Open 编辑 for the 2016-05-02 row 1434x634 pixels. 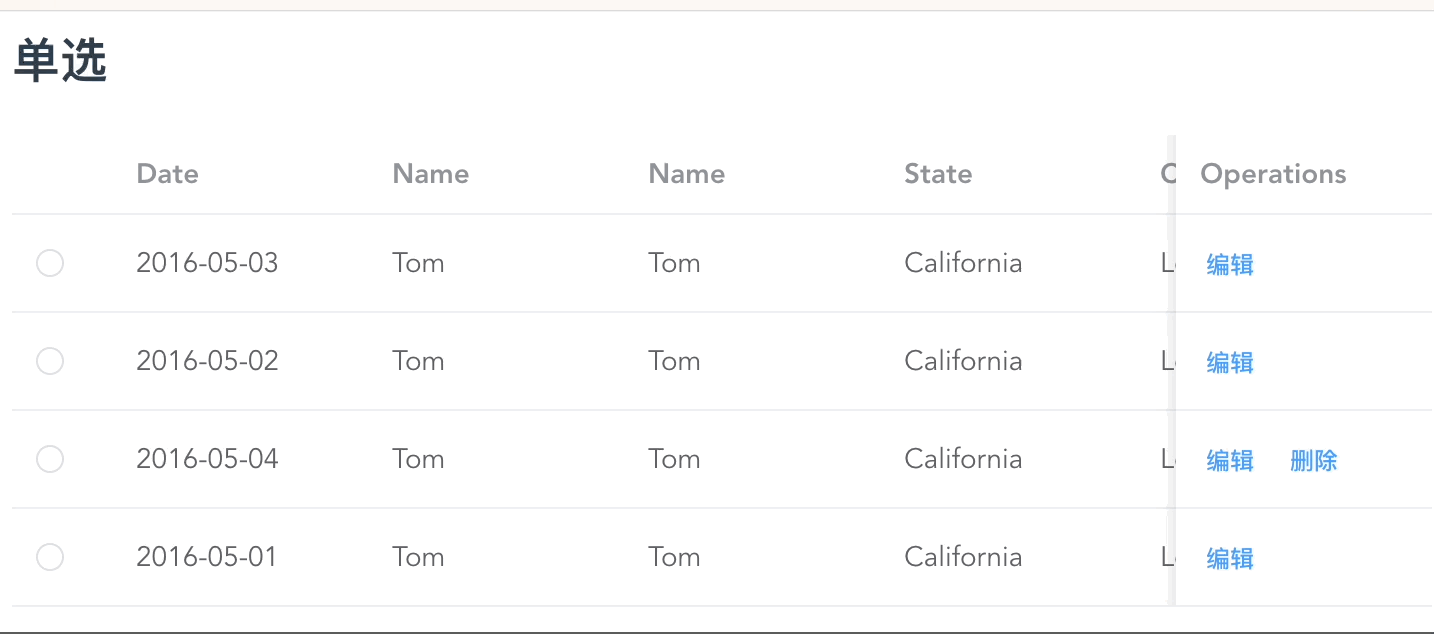[1230, 362]
